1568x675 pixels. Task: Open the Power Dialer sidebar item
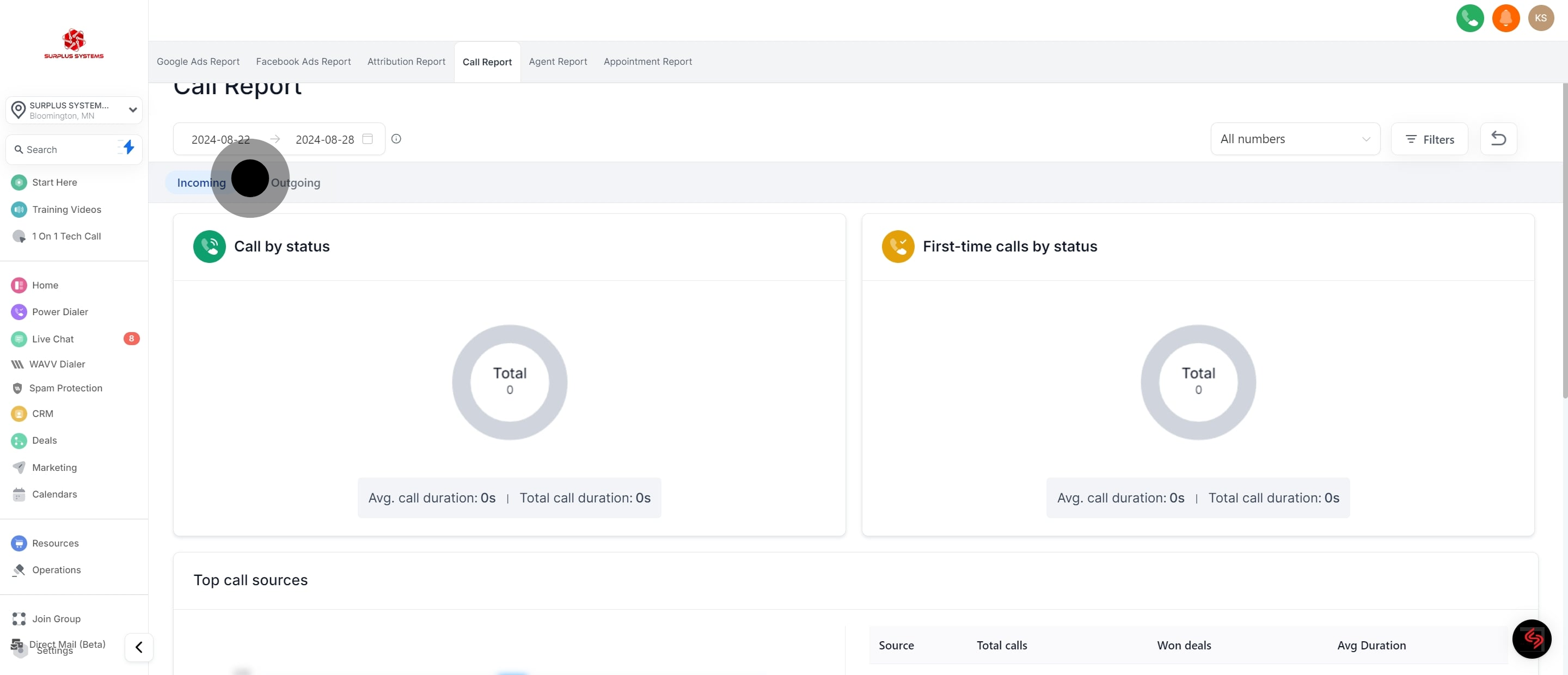(x=60, y=311)
